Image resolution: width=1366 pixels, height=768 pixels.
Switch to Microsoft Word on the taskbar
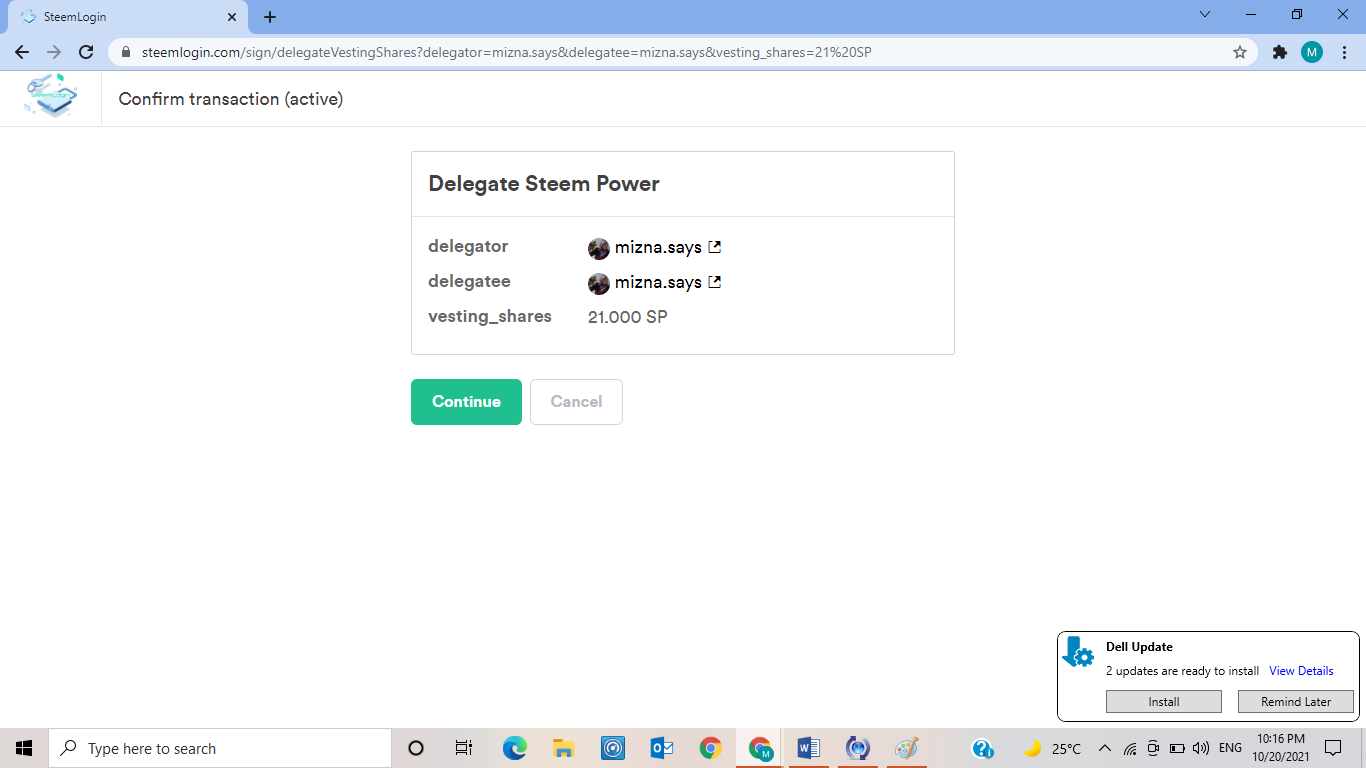click(808, 748)
